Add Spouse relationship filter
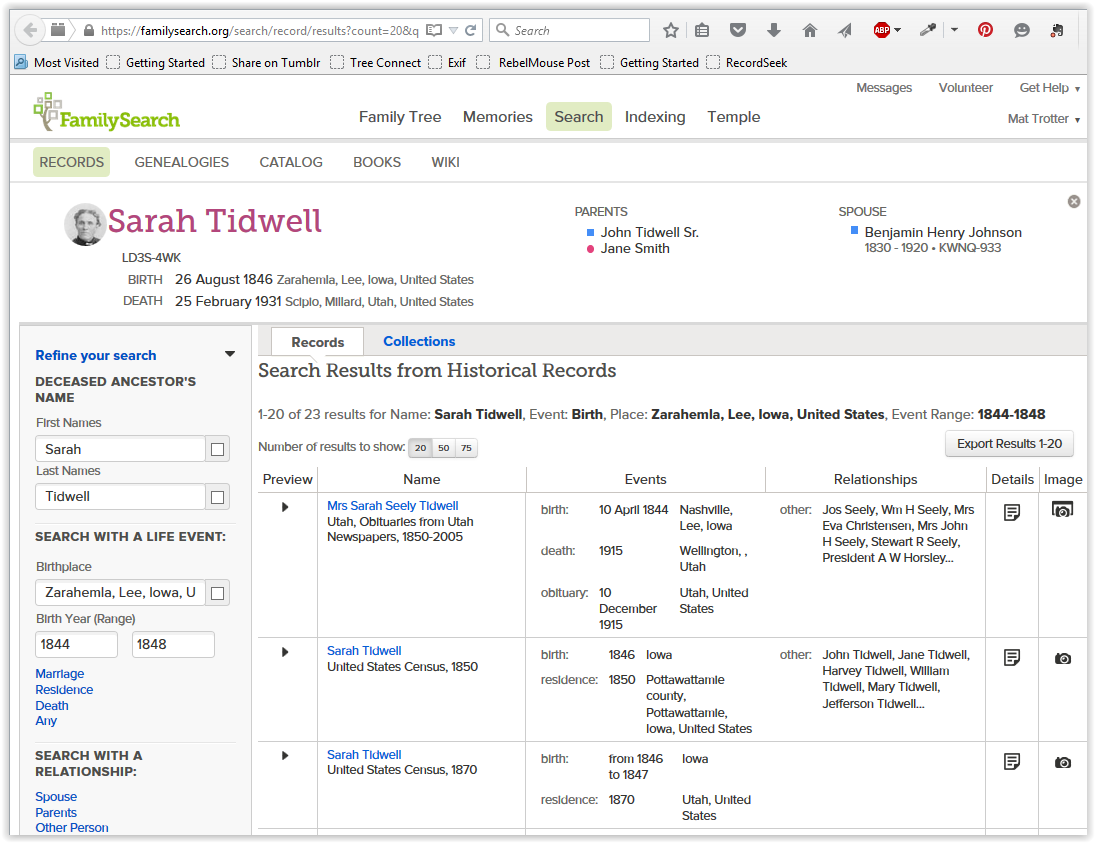 [x=56, y=797]
